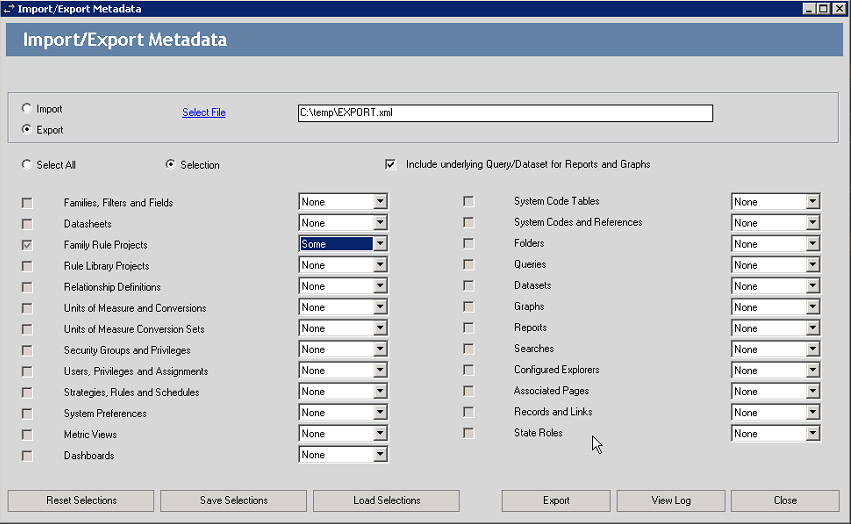The height and width of the screenshot is (524, 851).
Task: Open the System Code Tables dropdown
Action: click(776, 201)
